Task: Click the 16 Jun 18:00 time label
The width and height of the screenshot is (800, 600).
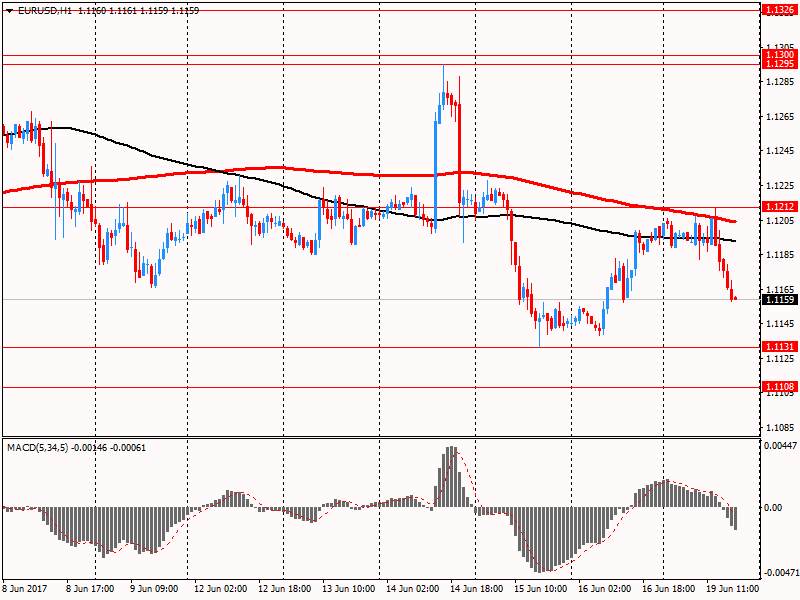Action: [x=668, y=588]
